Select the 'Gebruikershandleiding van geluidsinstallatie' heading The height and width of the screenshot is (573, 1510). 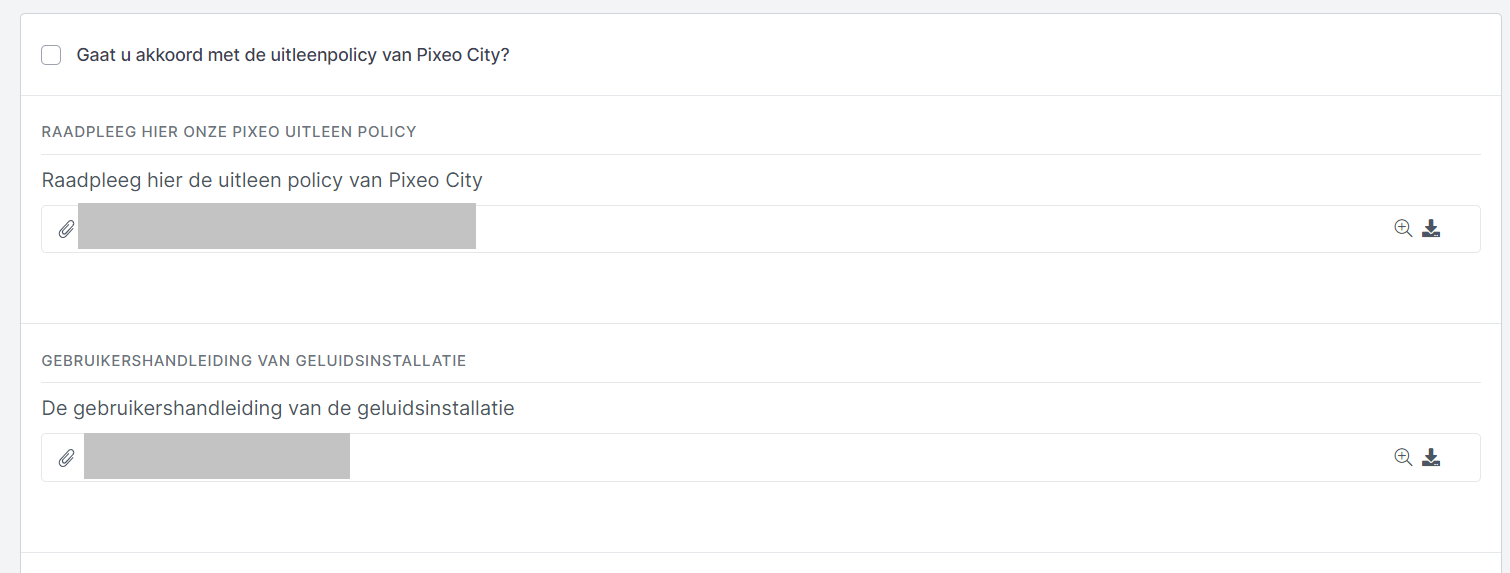click(x=254, y=360)
